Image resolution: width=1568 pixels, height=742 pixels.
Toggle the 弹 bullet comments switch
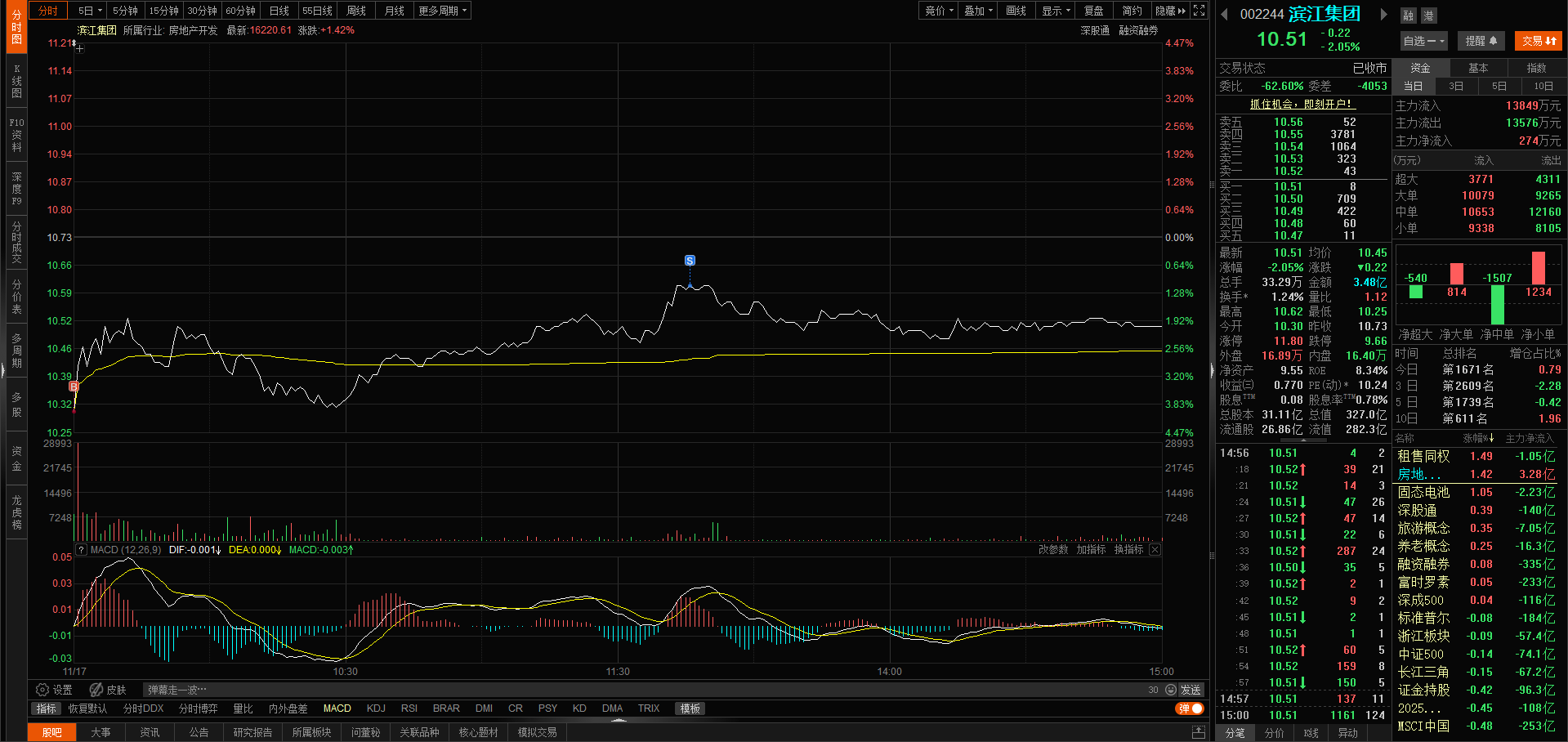[1190, 708]
